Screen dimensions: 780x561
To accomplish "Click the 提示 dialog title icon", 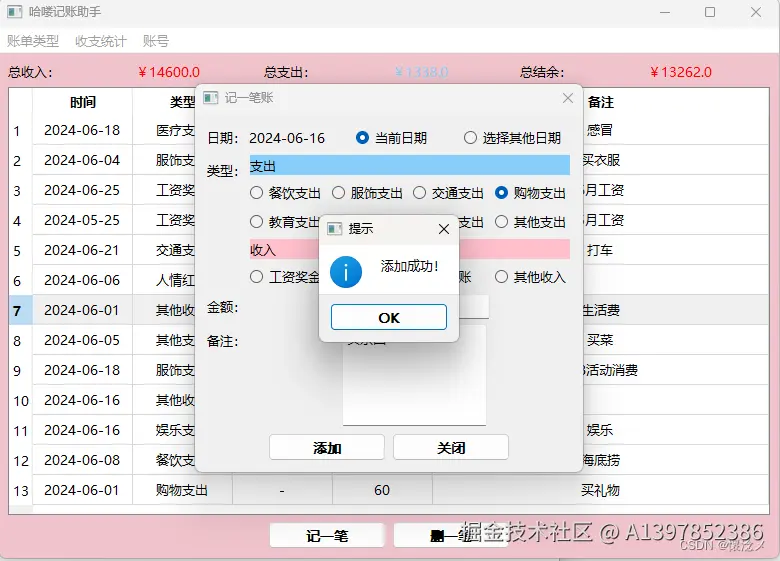I will pos(334,229).
